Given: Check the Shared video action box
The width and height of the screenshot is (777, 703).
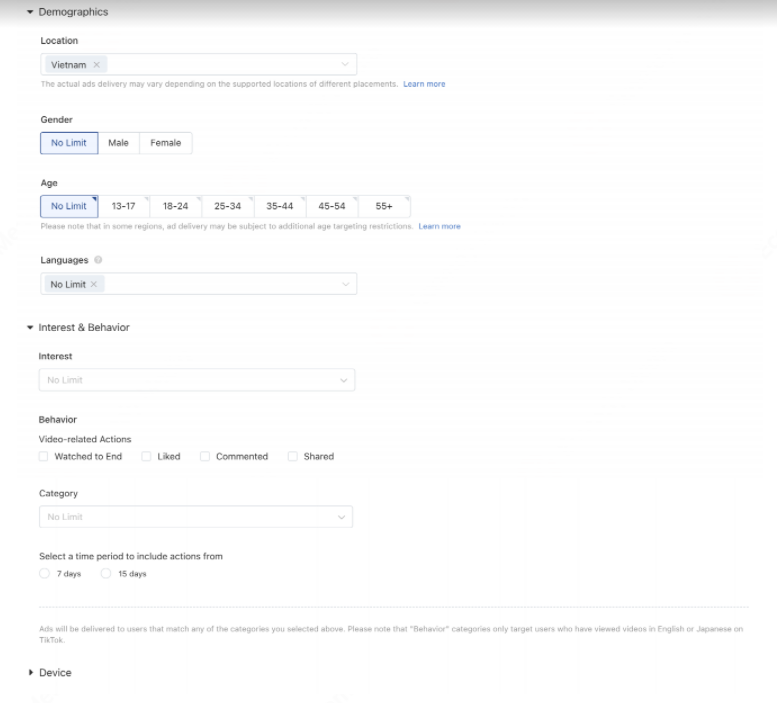Looking at the screenshot, I should pyautogui.click(x=293, y=457).
